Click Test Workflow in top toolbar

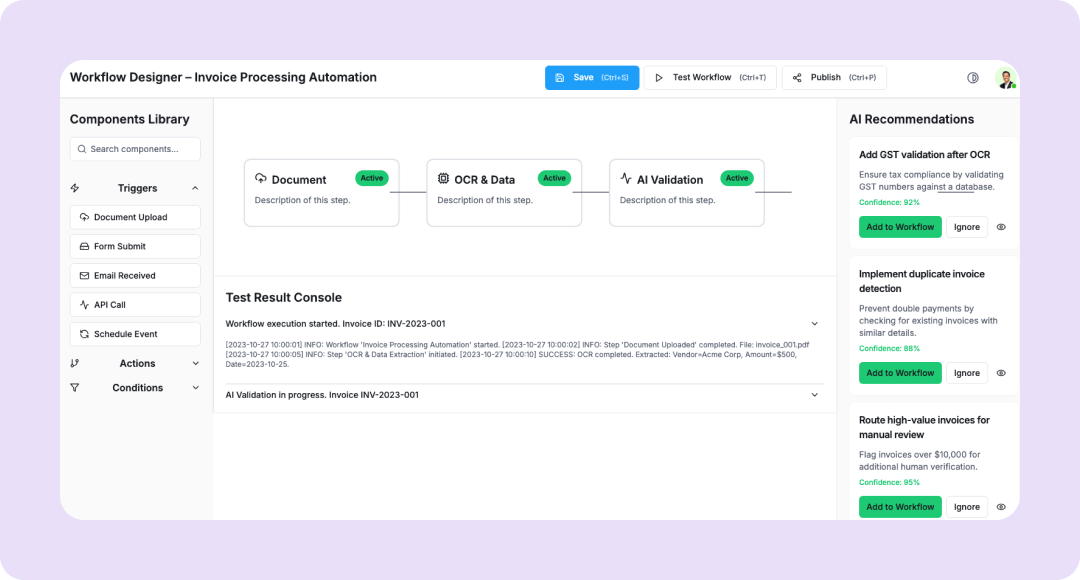[x=709, y=78]
